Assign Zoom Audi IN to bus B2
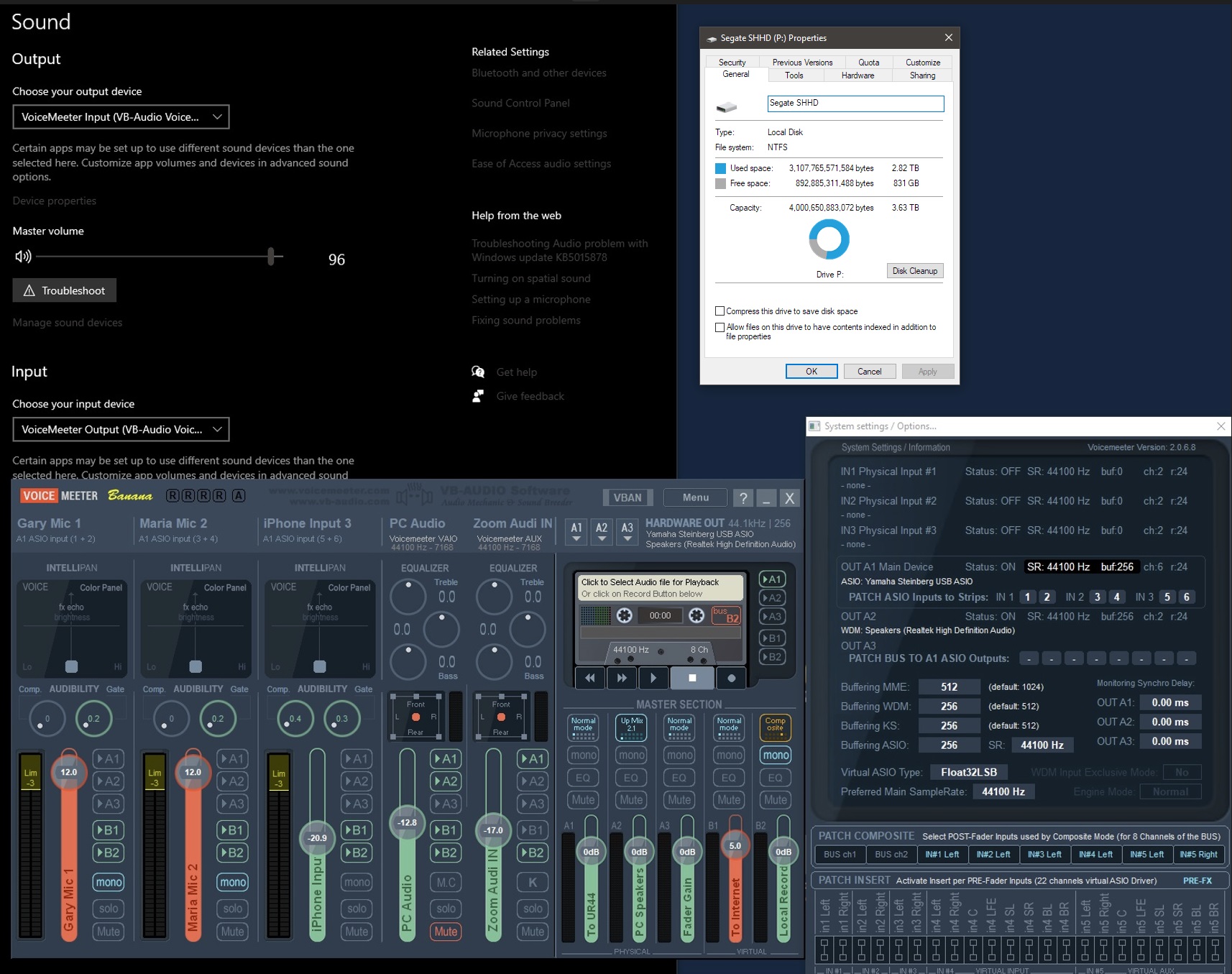Image resolution: width=1232 pixels, height=974 pixels. tap(533, 853)
